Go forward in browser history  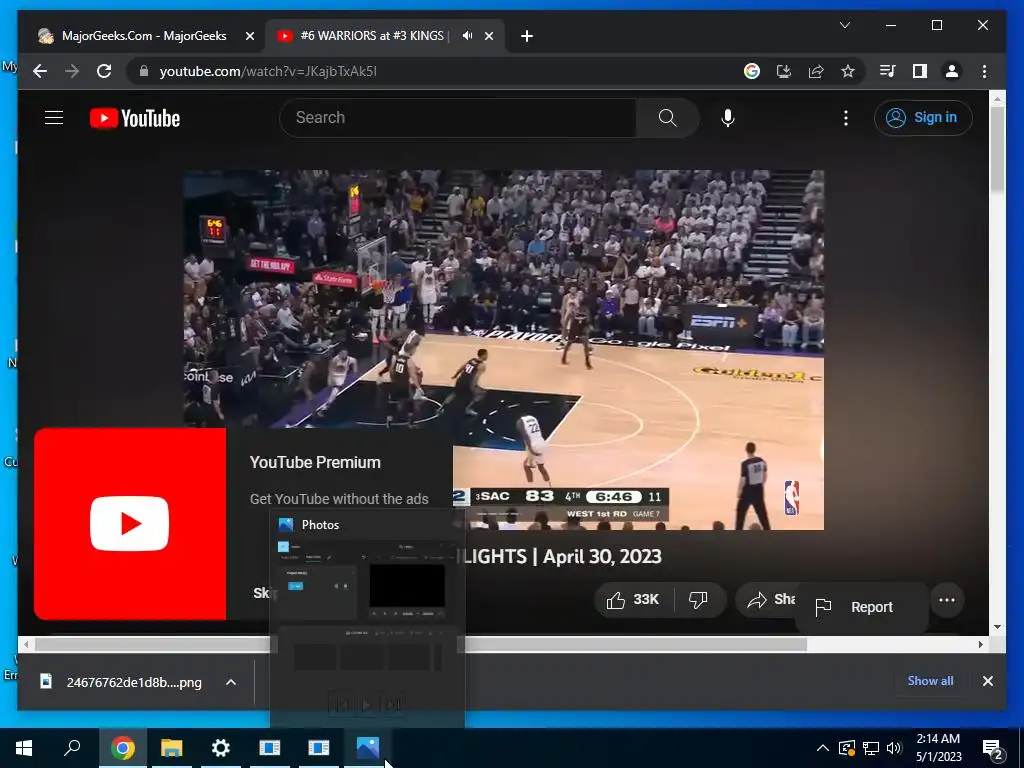[x=72, y=71]
